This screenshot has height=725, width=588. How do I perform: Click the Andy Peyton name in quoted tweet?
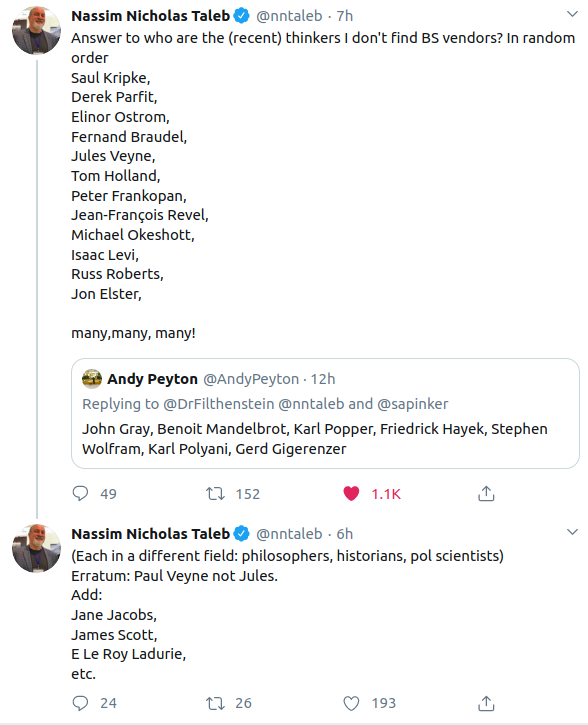(153, 379)
